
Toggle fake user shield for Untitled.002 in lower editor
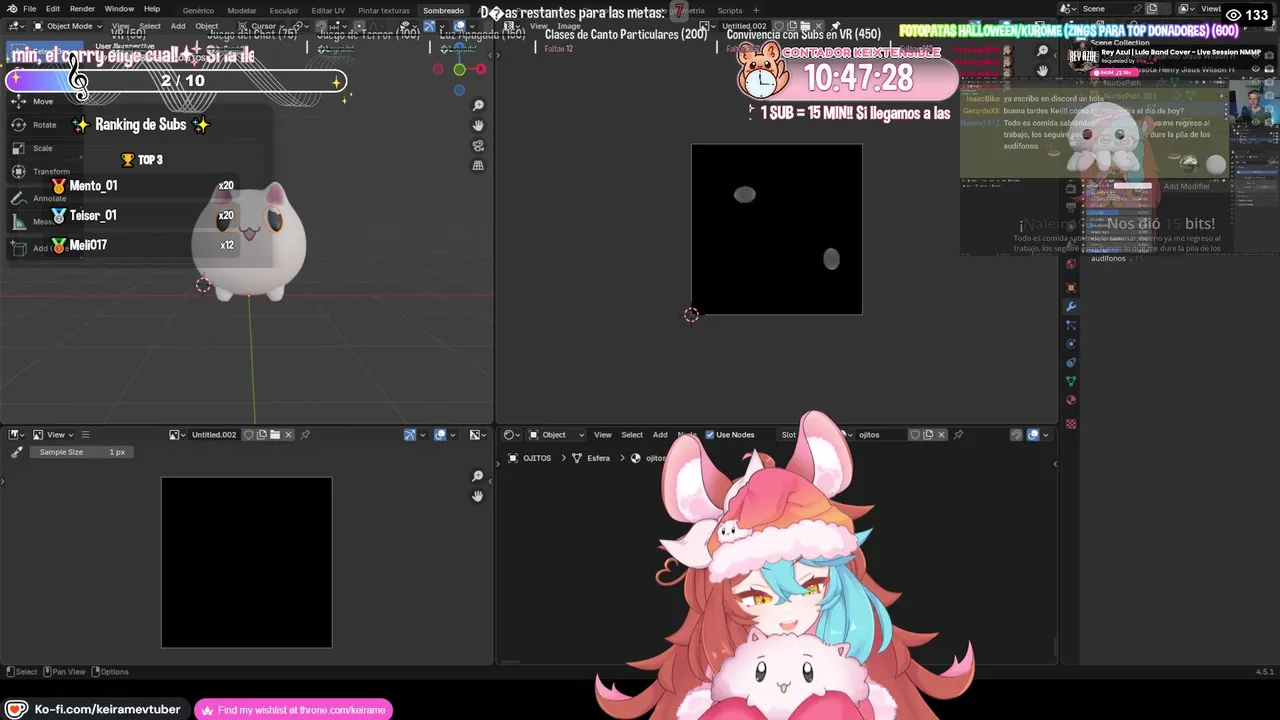pyautogui.click(x=249, y=435)
